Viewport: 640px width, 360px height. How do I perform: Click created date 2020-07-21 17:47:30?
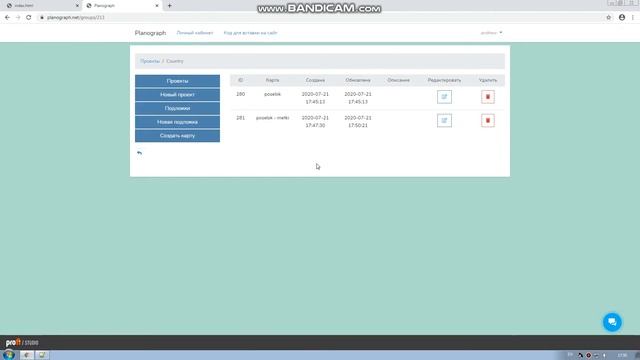pyautogui.click(x=315, y=122)
